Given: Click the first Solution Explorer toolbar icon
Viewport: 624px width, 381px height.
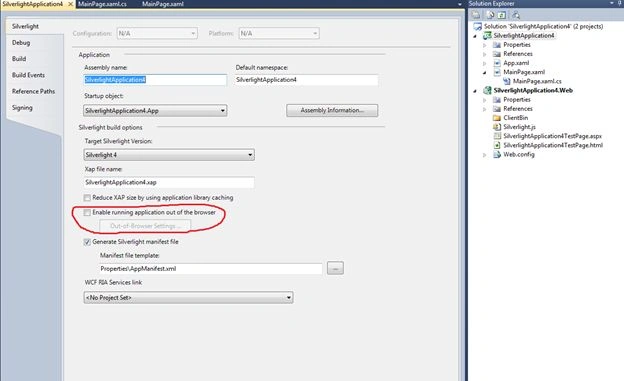Looking at the screenshot, I should [476, 15].
